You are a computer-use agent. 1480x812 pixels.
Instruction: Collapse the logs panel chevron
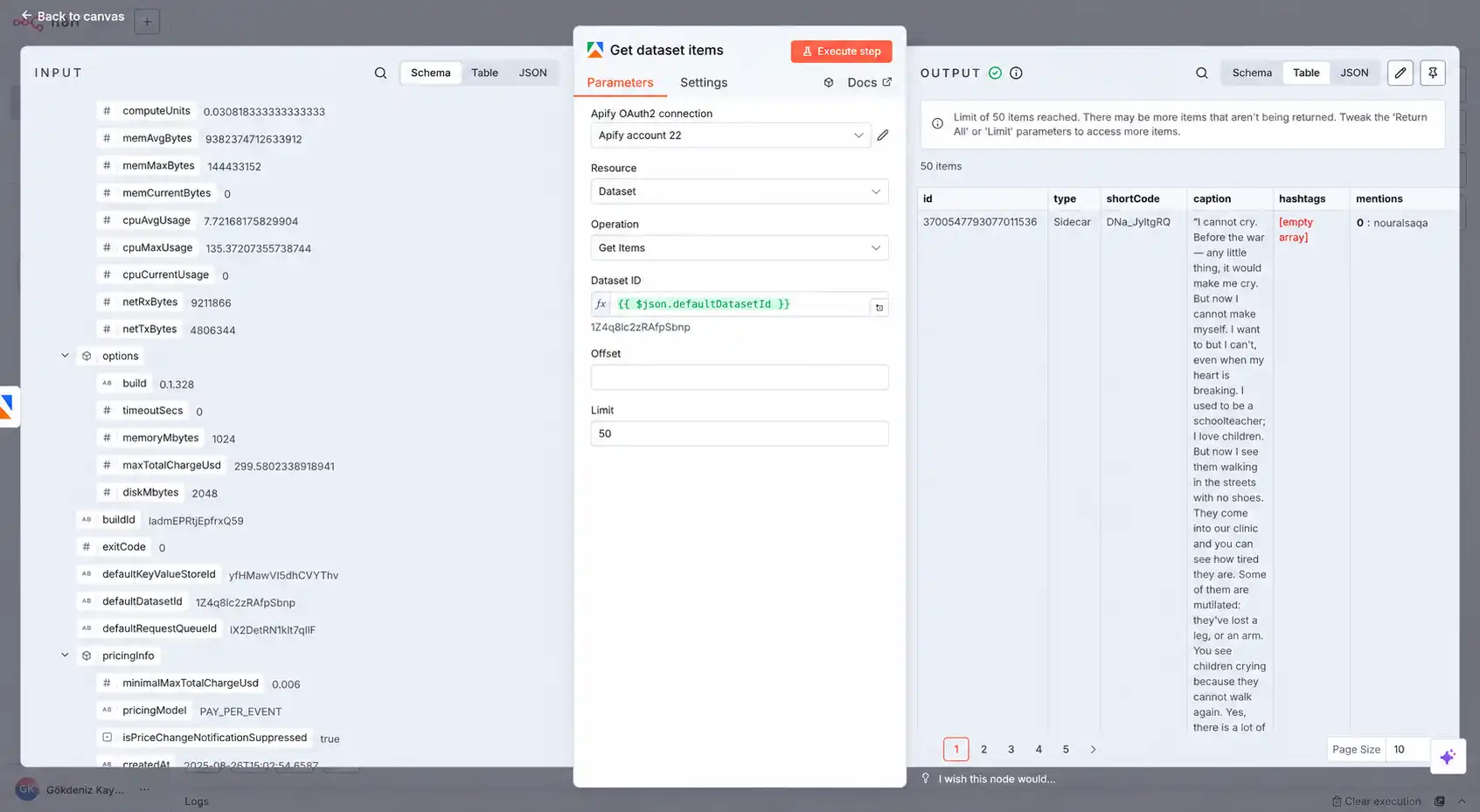(x=1462, y=802)
